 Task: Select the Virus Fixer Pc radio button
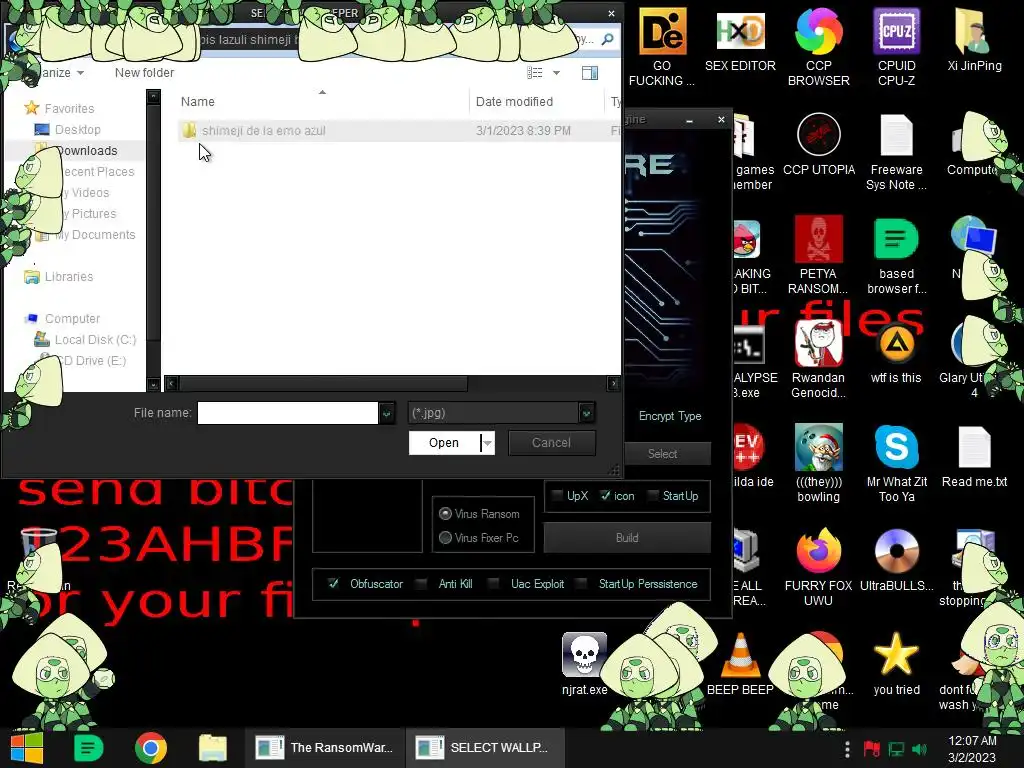tap(445, 537)
